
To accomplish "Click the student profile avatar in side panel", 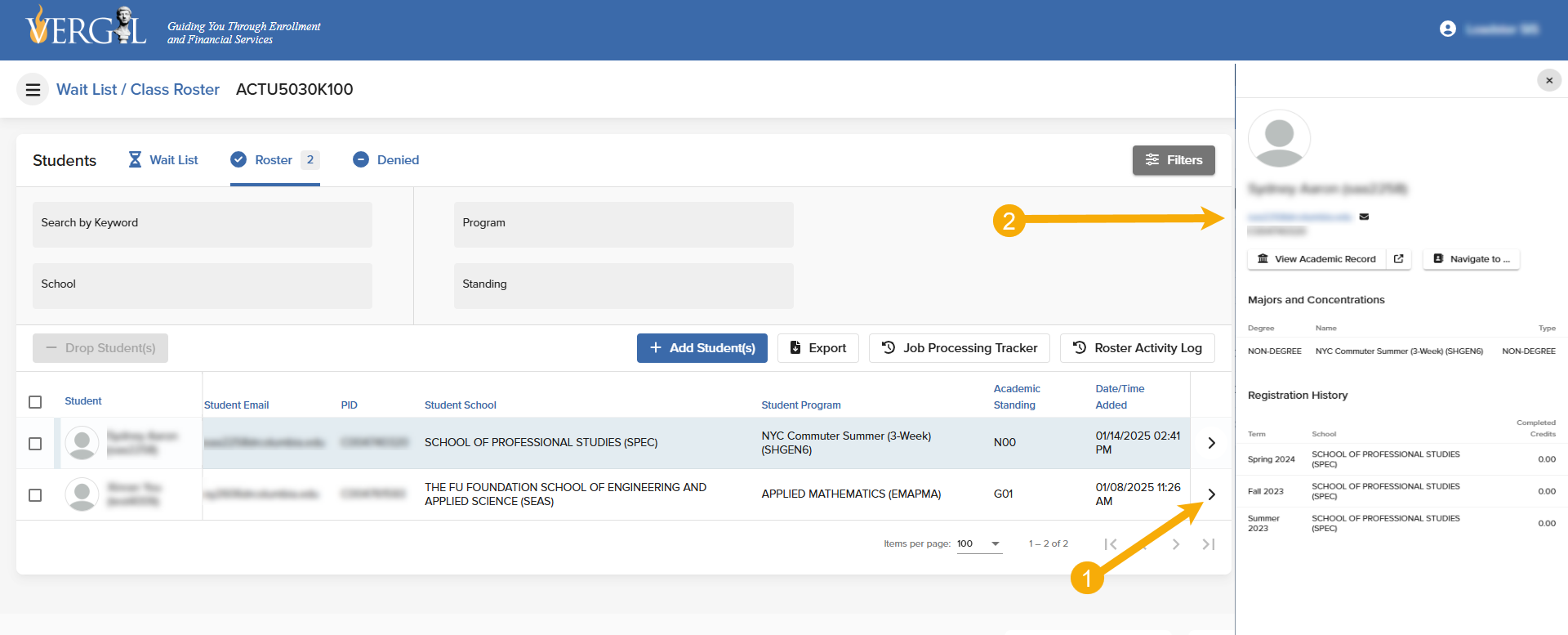I will [1280, 139].
